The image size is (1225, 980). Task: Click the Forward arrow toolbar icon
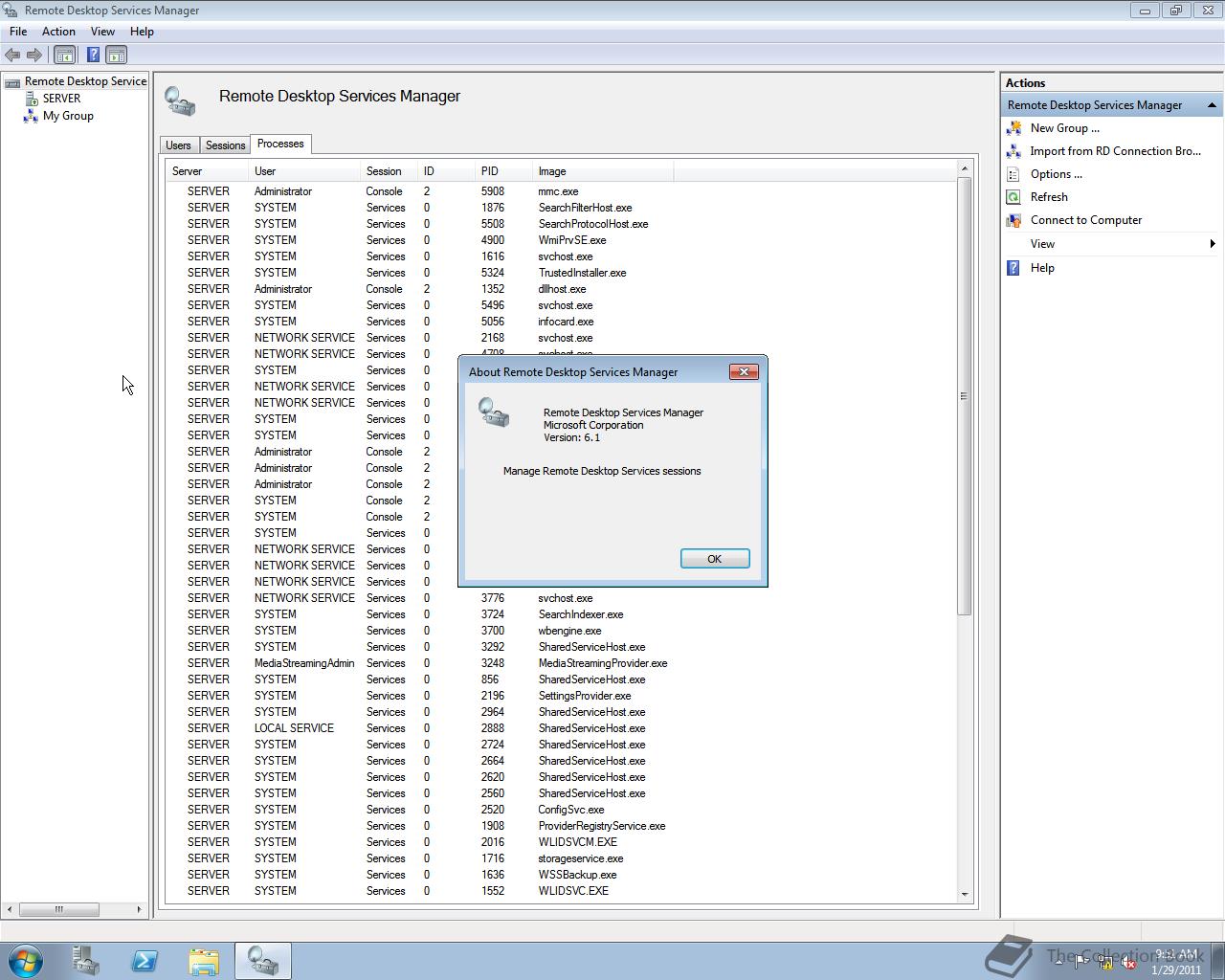pos(34,55)
